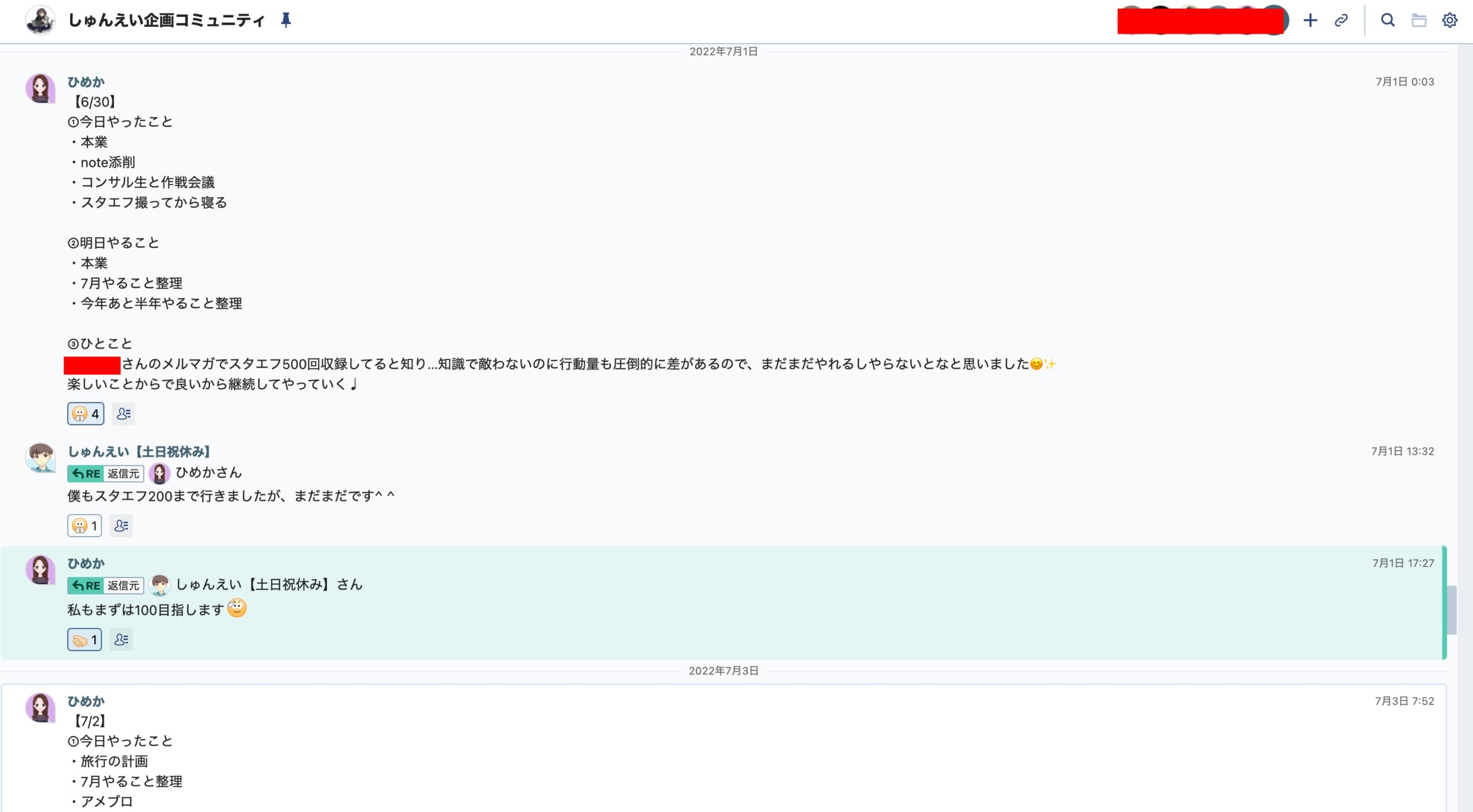Open ひめか avatar on the 7月1日 0:03 post
1473x812 pixels.
pos(40,88)
